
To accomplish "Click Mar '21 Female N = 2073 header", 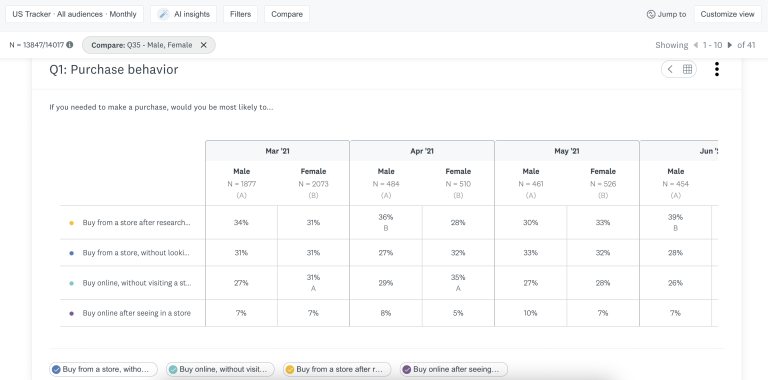I will point(313,183).
